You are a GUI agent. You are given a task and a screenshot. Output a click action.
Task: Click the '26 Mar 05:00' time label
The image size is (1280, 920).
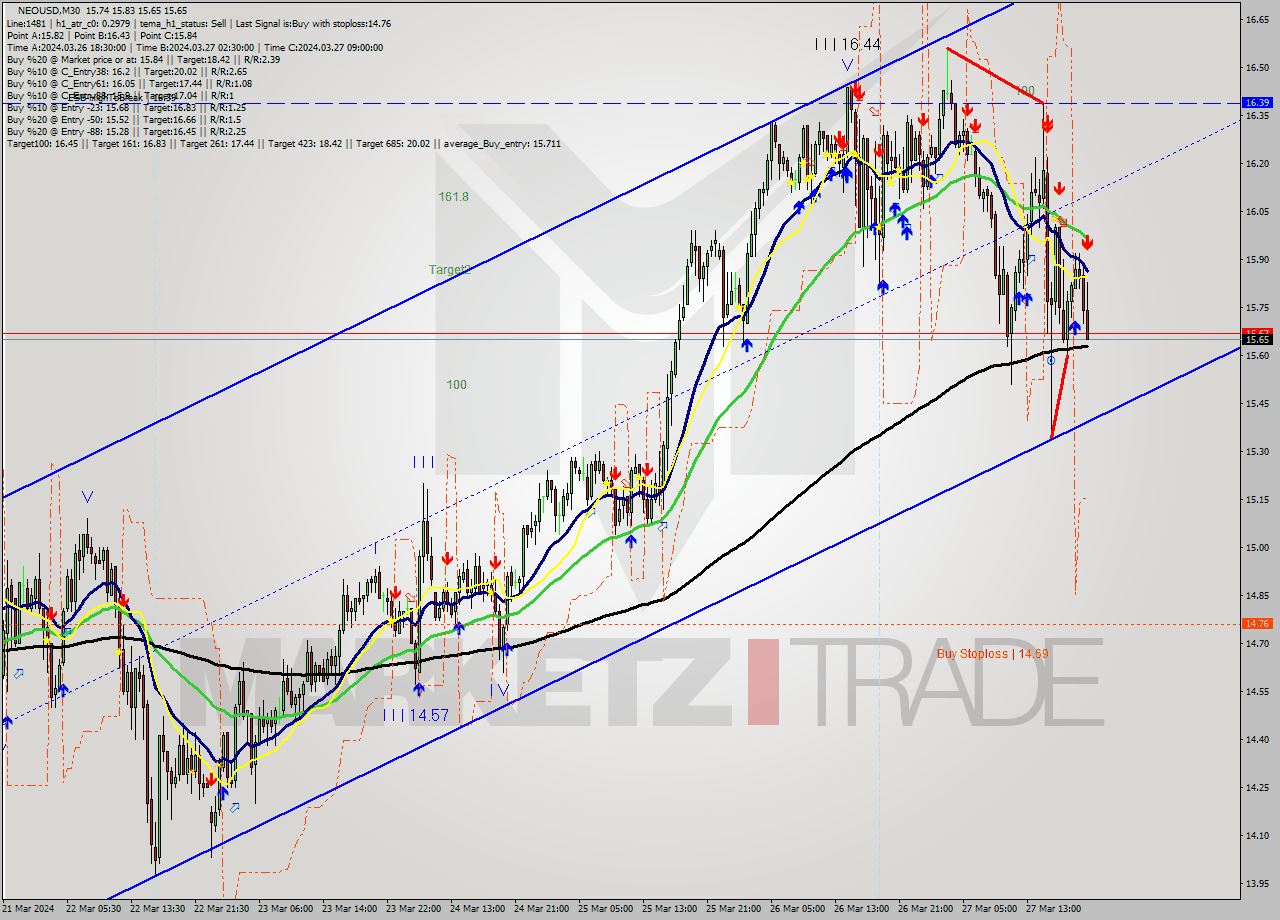798,909
